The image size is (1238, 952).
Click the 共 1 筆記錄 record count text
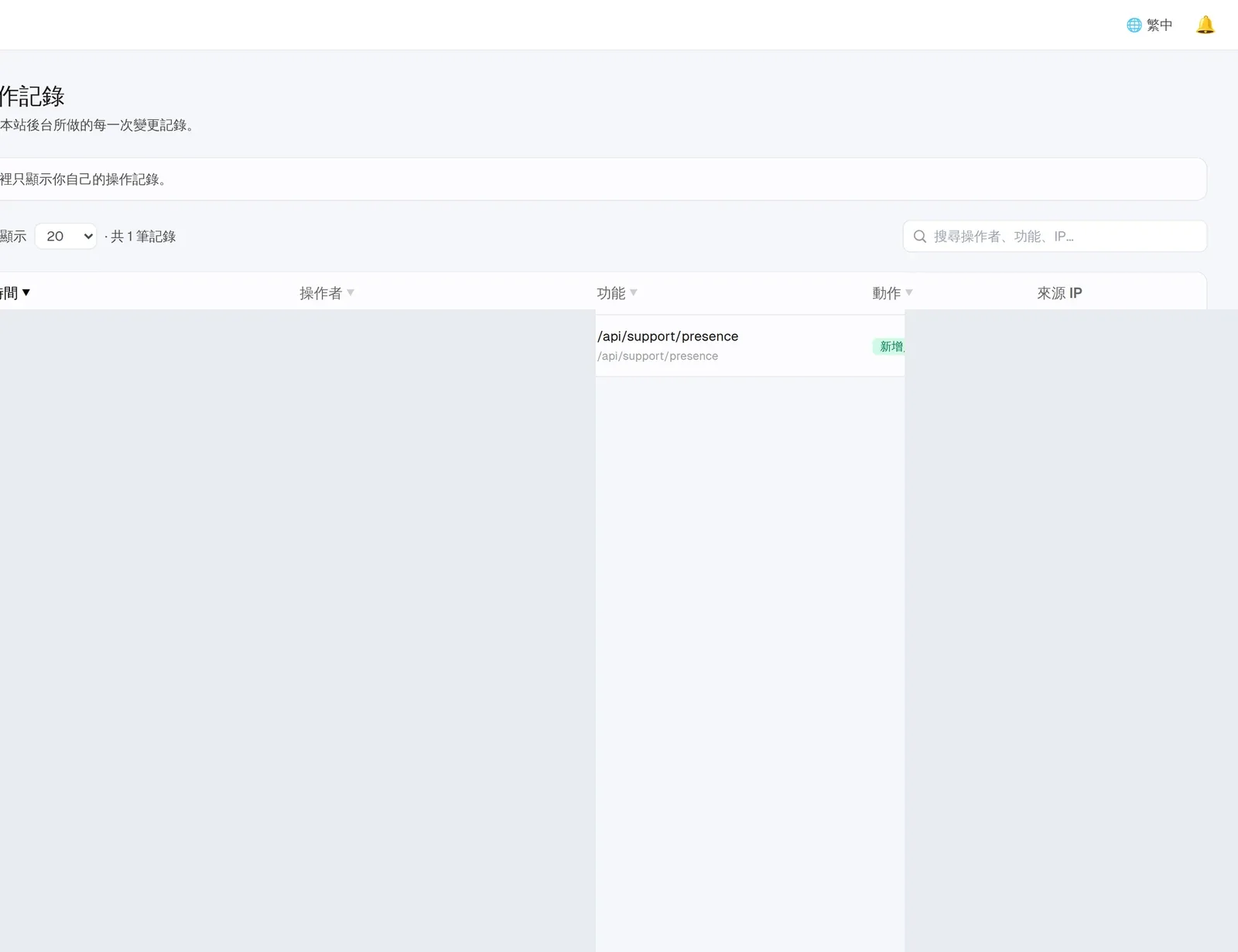(x=143, y=236)
